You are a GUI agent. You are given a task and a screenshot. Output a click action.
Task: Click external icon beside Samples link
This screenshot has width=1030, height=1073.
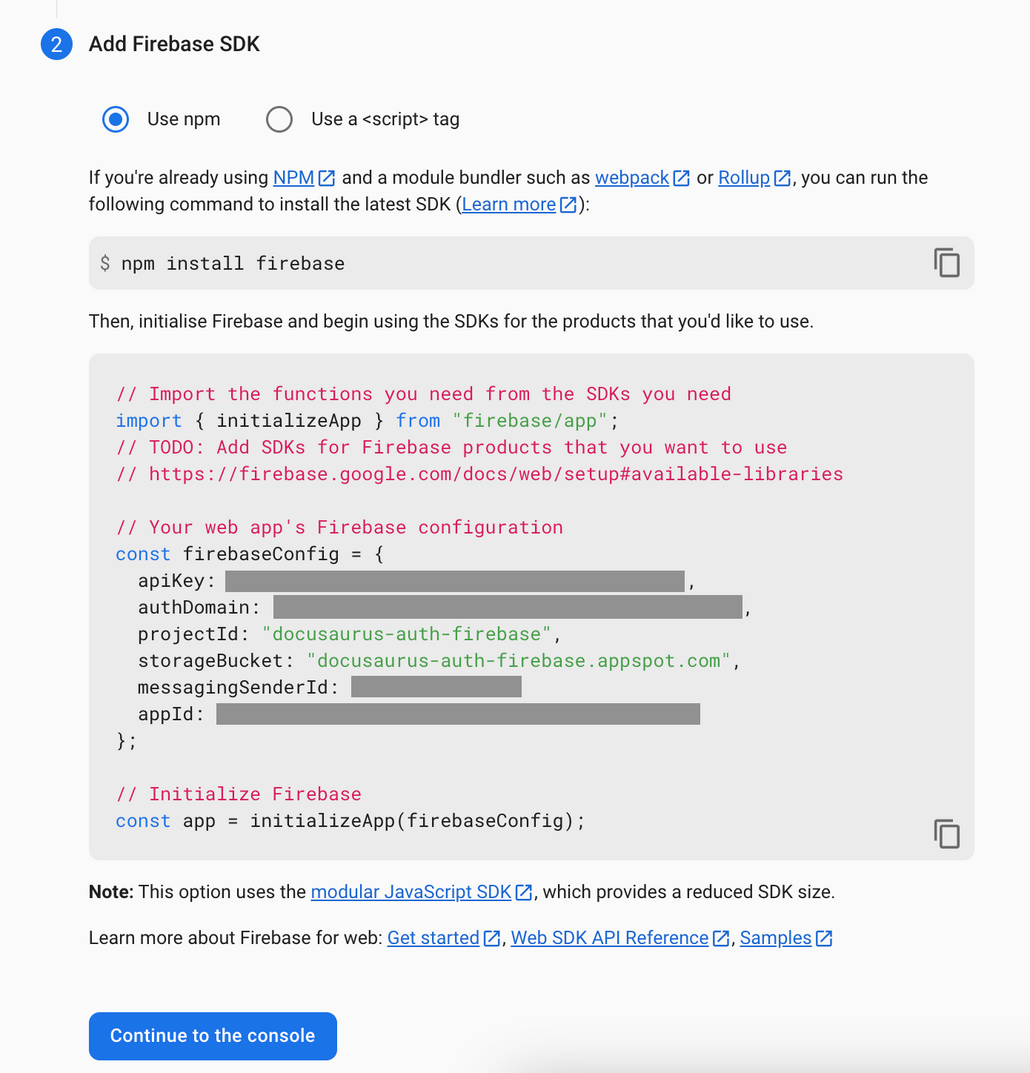click(824, 938)
